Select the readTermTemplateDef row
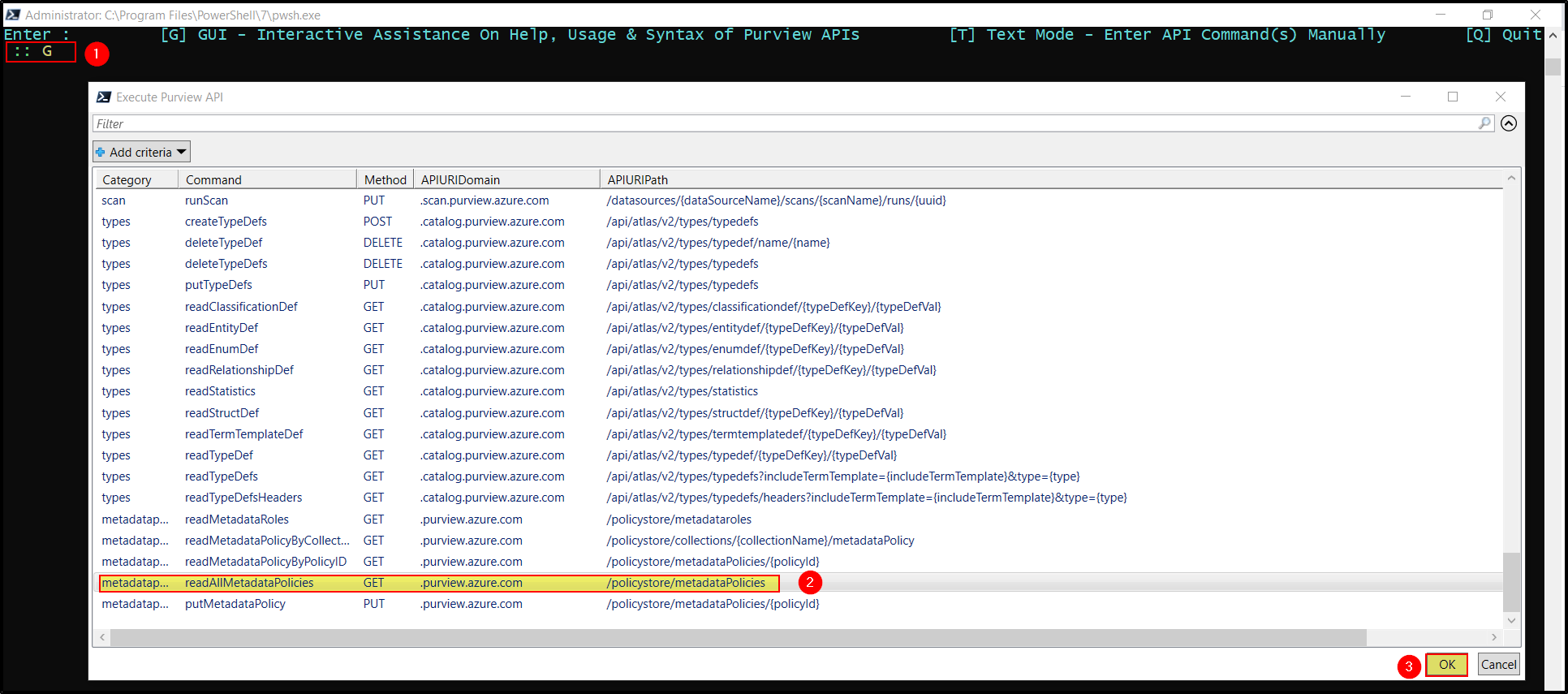This screenshot has width=1568, height=694. click(x=799, y=434)
